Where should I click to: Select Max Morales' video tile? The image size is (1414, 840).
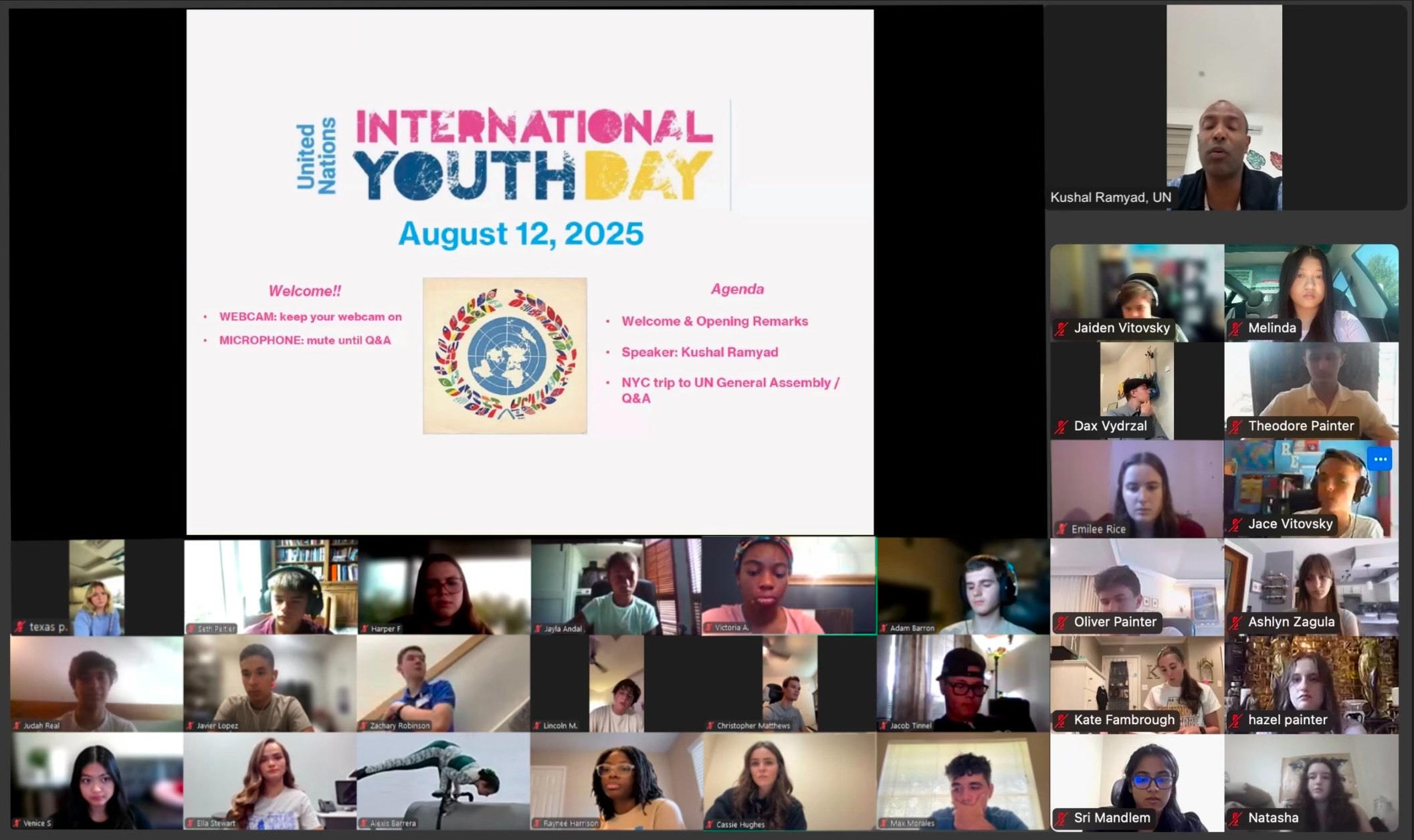pyautogui.click(x=963, y=781)
